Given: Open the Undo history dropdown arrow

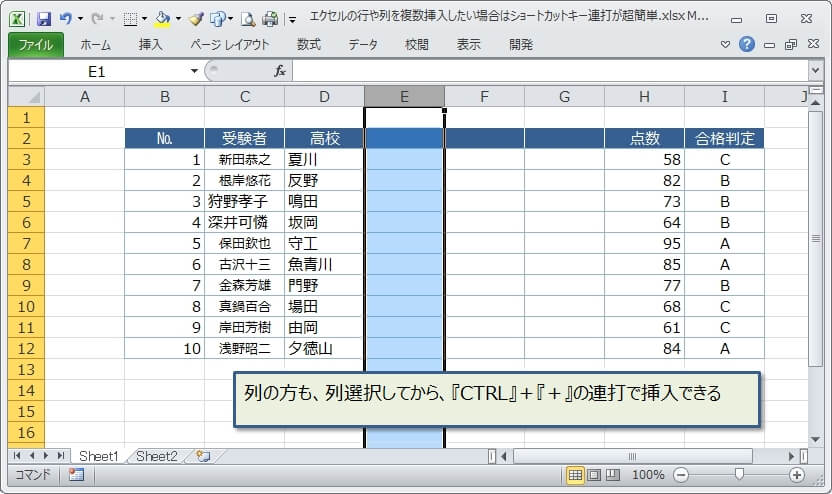Looking at the screenshot, I should (x=80, y=19).
